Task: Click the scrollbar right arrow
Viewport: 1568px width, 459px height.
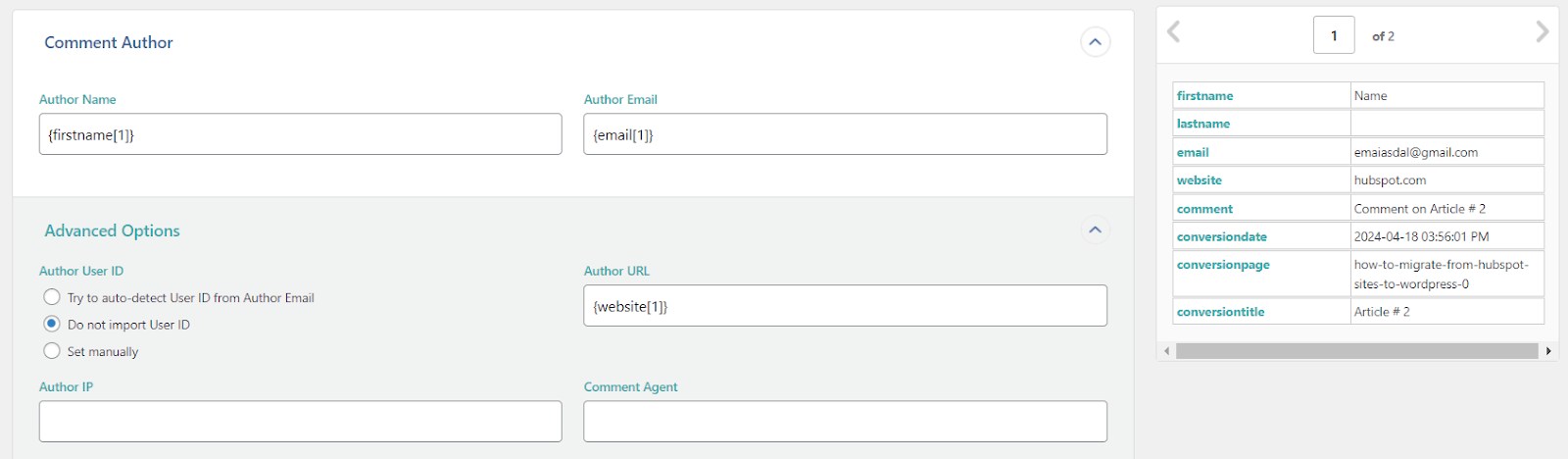Action: tap(1548, 351)
